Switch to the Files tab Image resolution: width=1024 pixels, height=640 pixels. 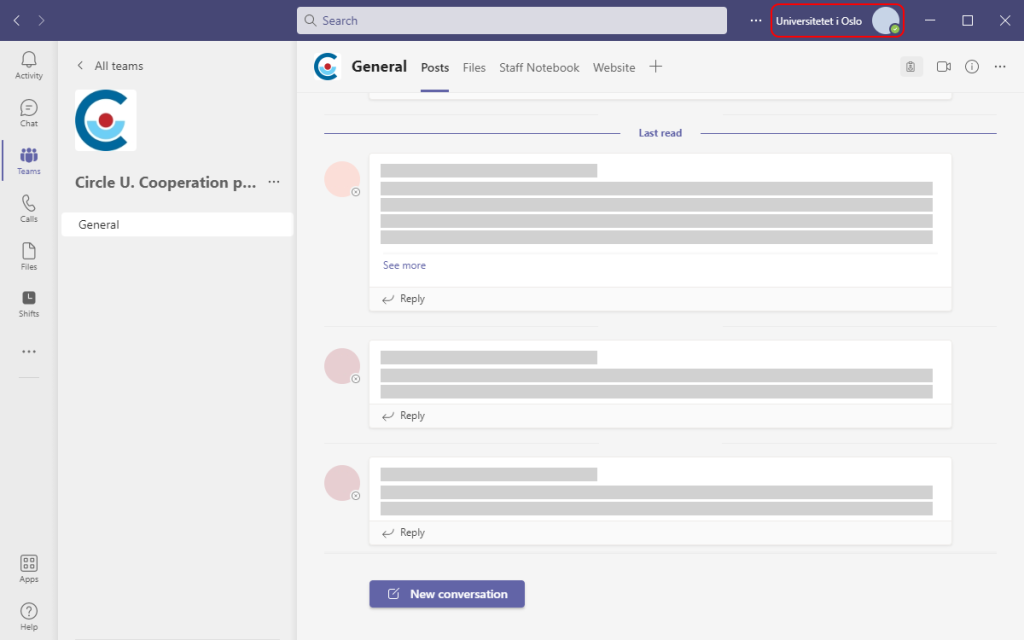point(474,68)
